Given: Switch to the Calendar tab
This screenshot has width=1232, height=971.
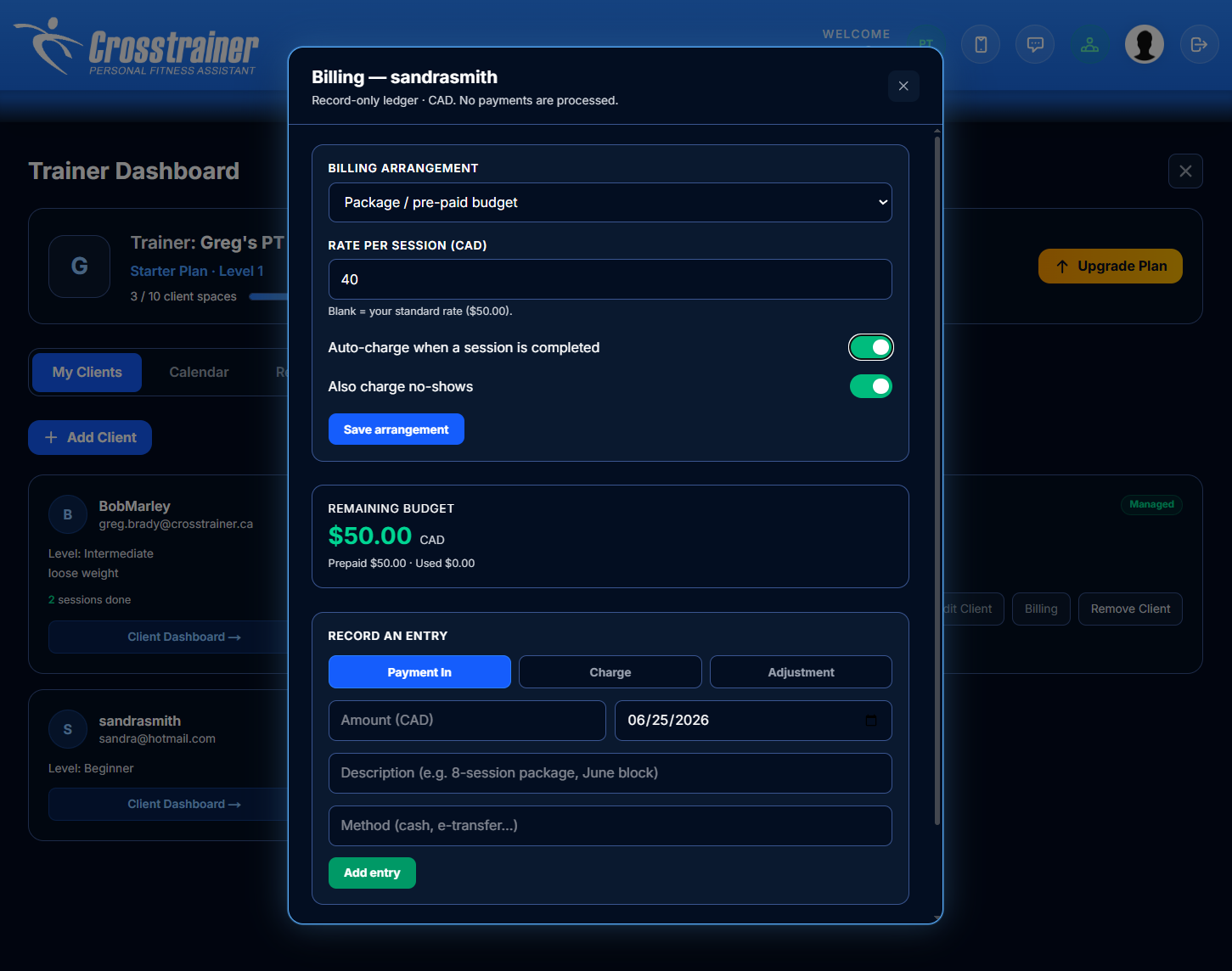Looking at the screenshot, I should point(199,372).
